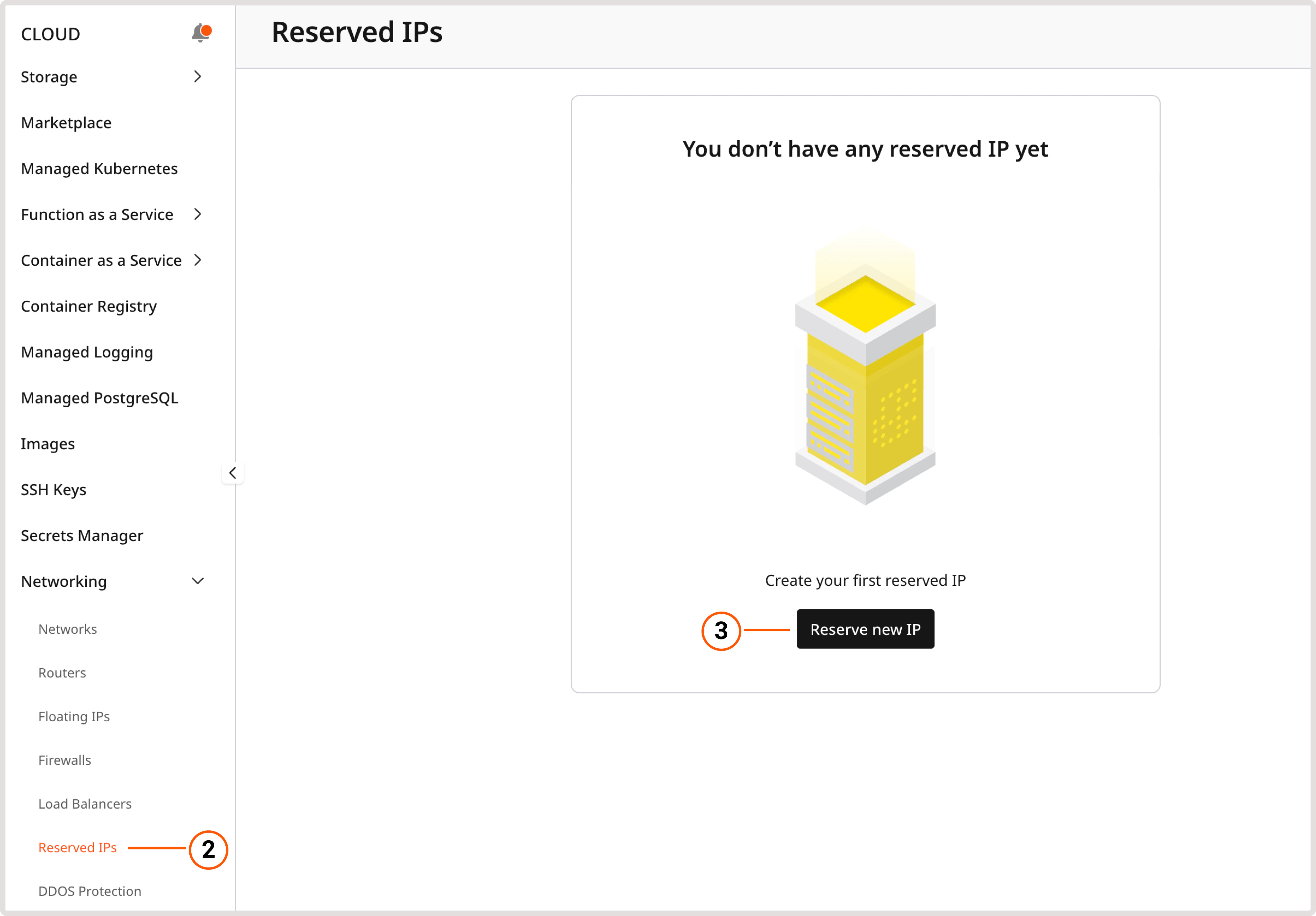Open the Secrets Manager page

(x=81, y=535)
